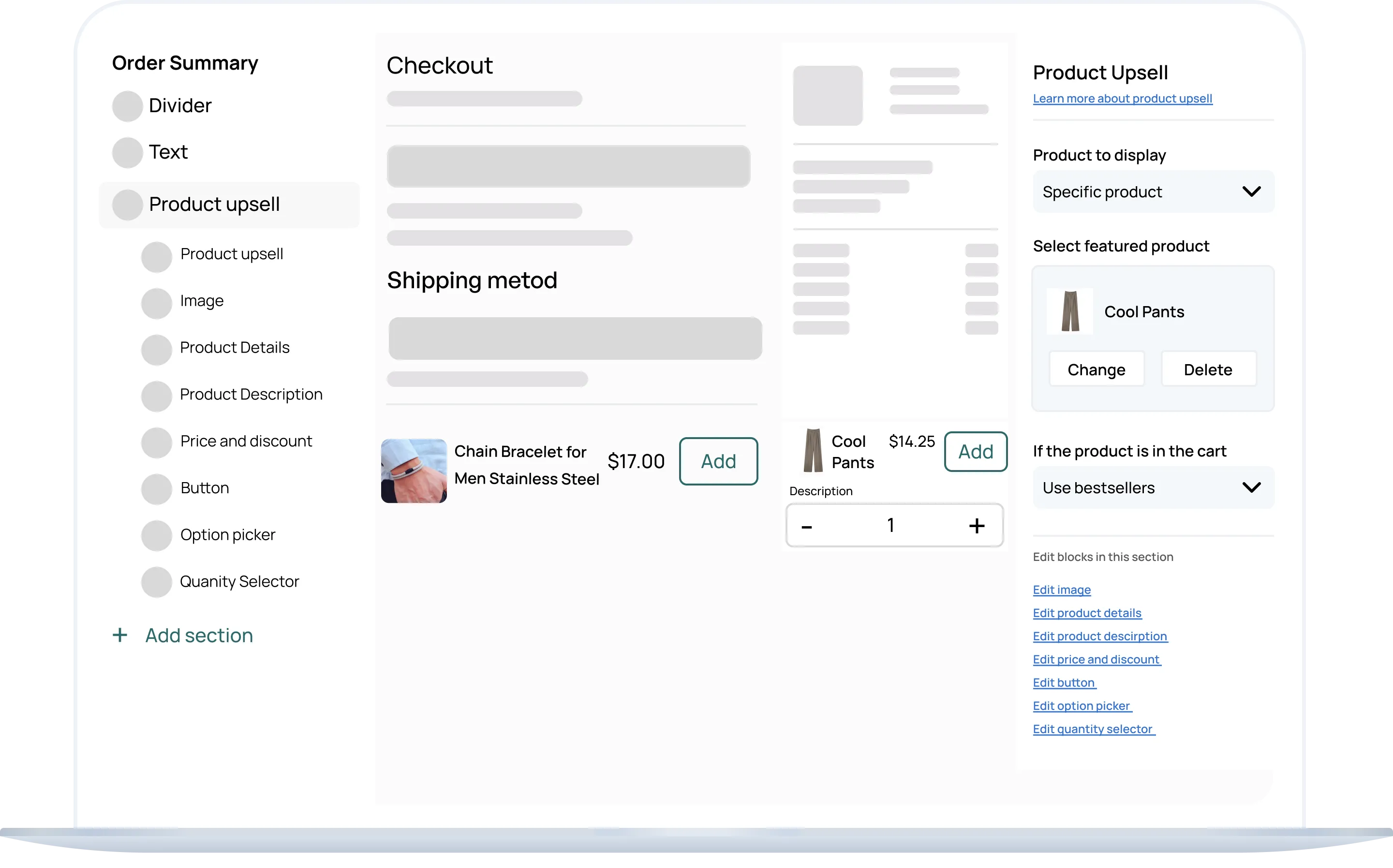This screenshot has height=868, width=1393.
Task: Select the Price and discount block
Action: coord(246,441)
